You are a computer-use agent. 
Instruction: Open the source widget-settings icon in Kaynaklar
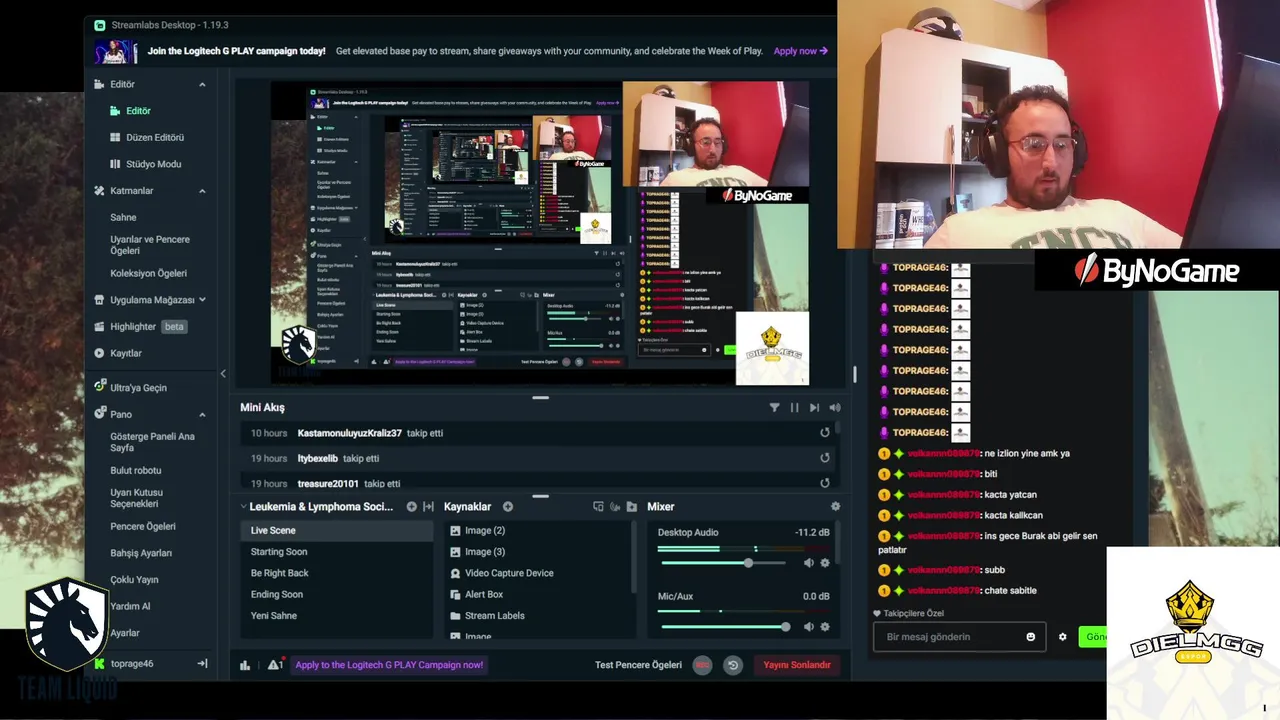pyautogui.click(x=598, y=507)
